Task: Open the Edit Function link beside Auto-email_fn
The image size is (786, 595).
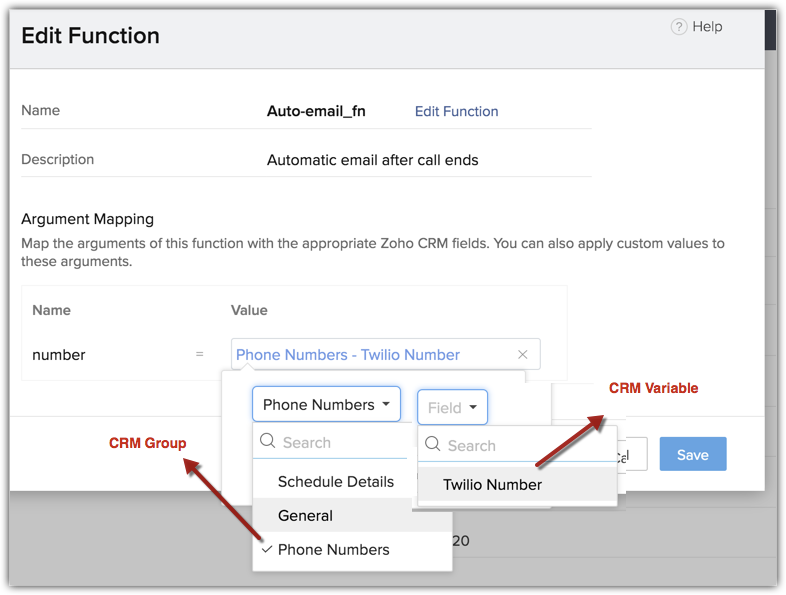Action: (456, 112)
